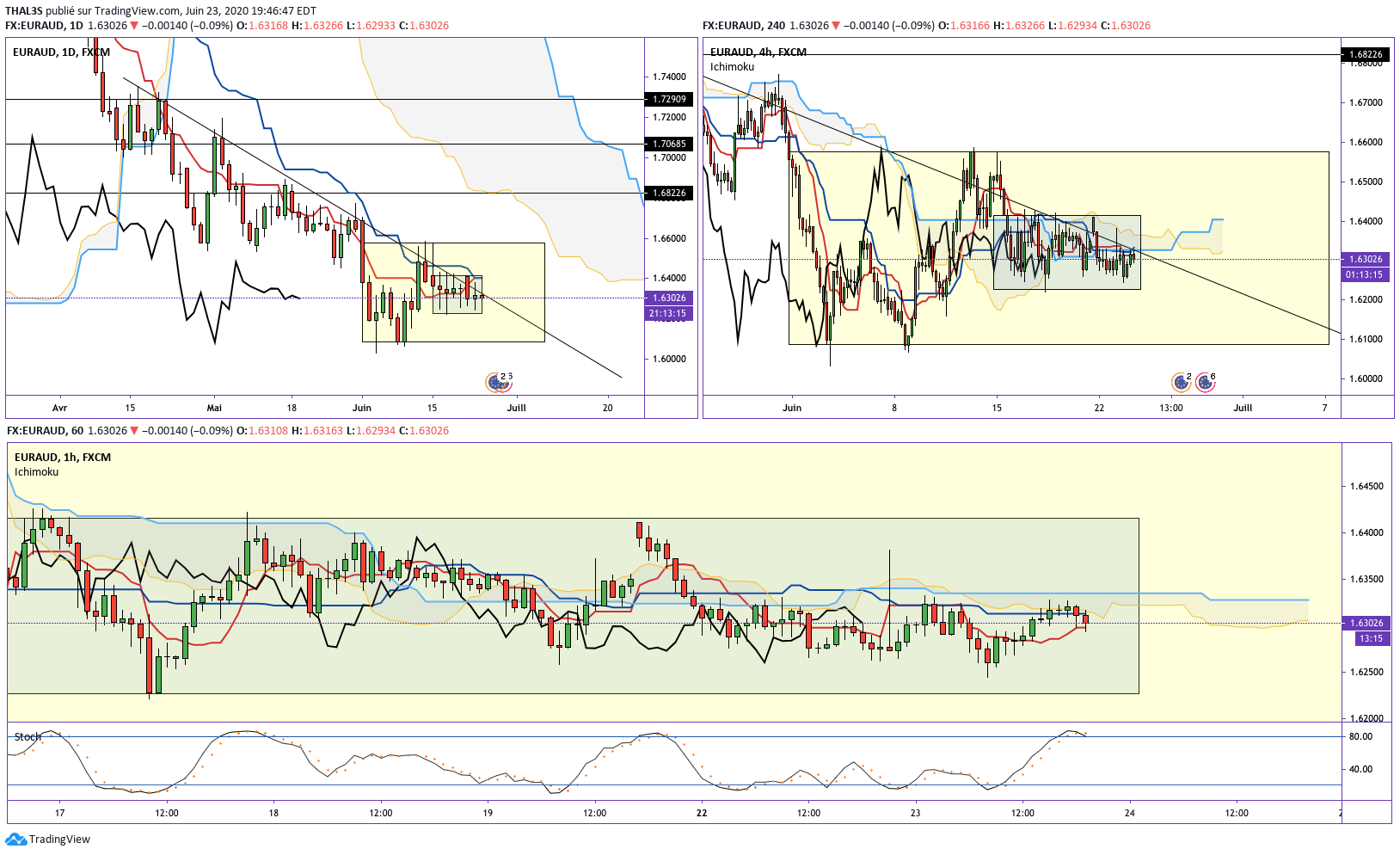Click the 13:15 bar countdown on 1h chart
The image size is (1400, 855).
pos(1371,639)
